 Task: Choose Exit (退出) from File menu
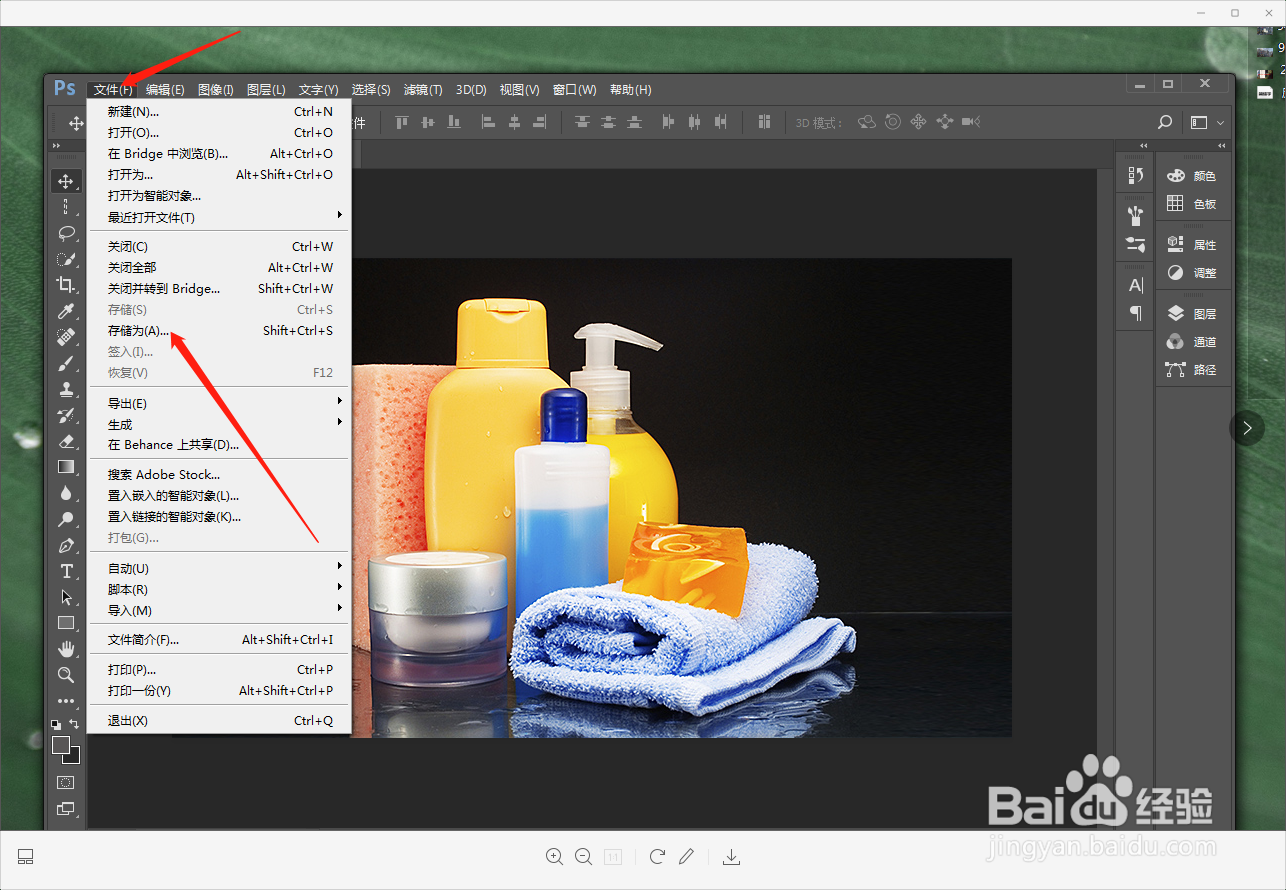pos(219,720)
